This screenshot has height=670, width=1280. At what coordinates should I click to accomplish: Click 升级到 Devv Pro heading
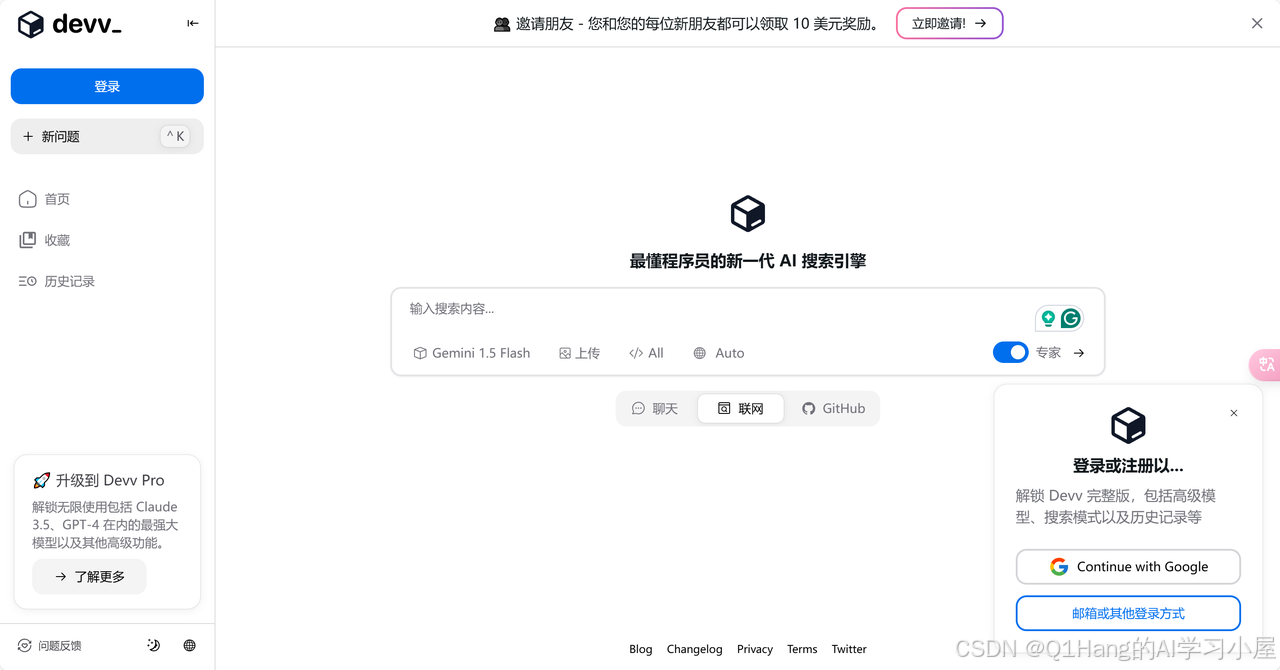pos(98,480)
